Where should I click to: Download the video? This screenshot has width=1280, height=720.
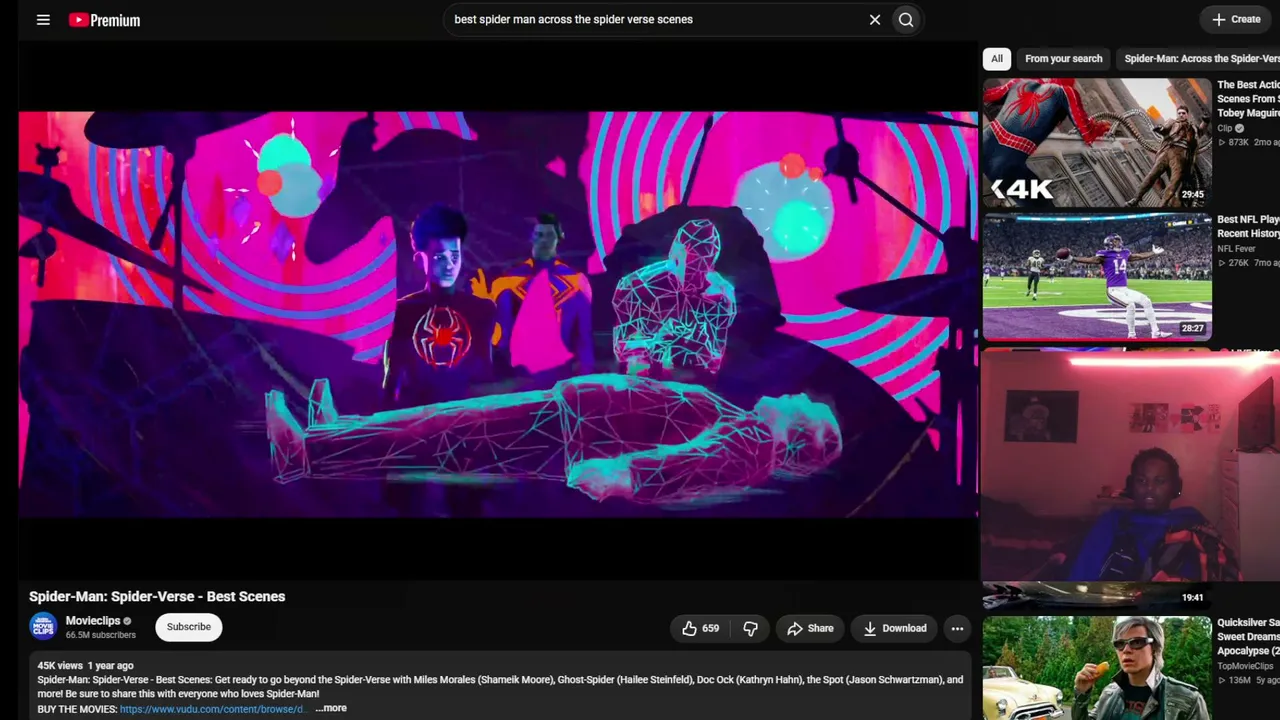coord(894,628)
